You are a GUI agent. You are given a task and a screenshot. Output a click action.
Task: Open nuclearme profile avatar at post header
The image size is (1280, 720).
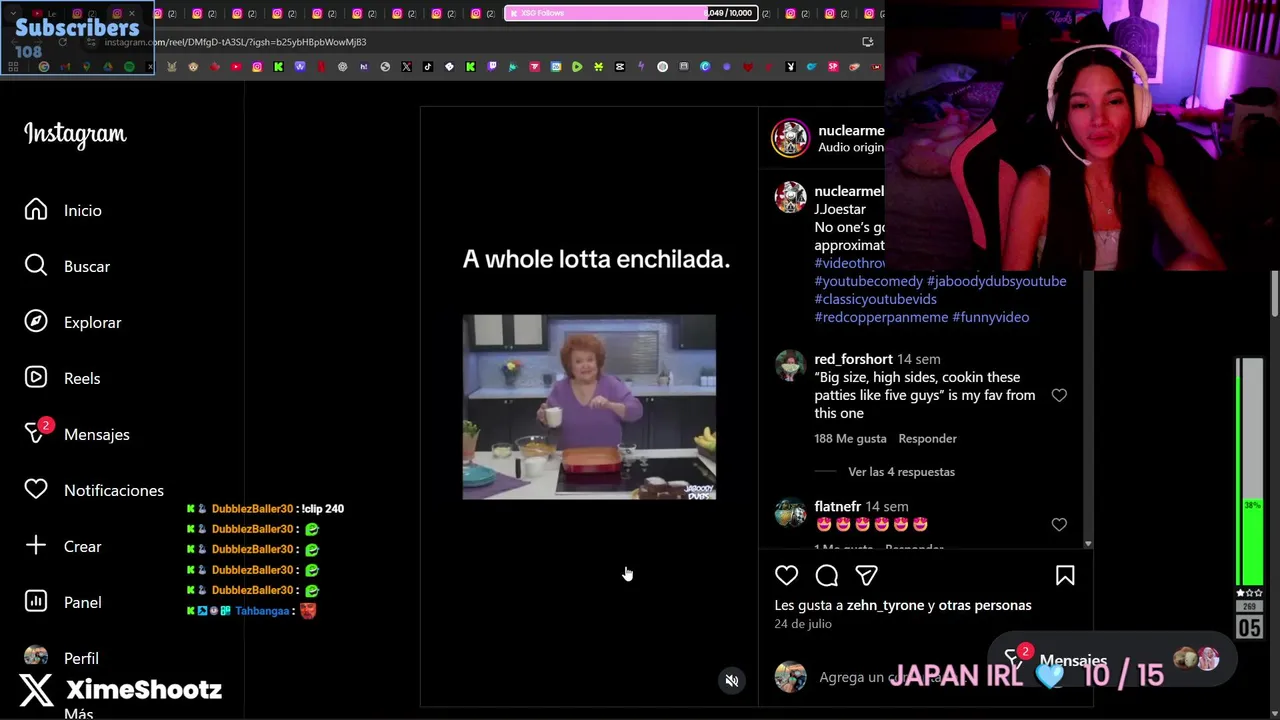[x=790, y=138]
